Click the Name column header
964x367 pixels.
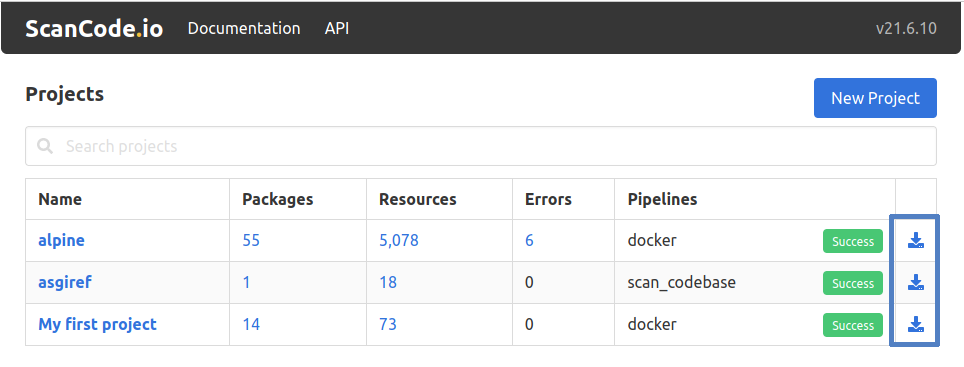(x=60, y=199)
